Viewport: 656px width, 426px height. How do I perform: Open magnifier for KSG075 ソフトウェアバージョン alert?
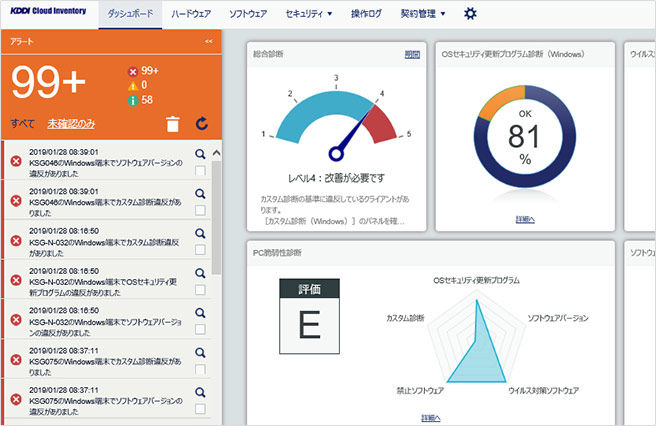coord(200,393)
